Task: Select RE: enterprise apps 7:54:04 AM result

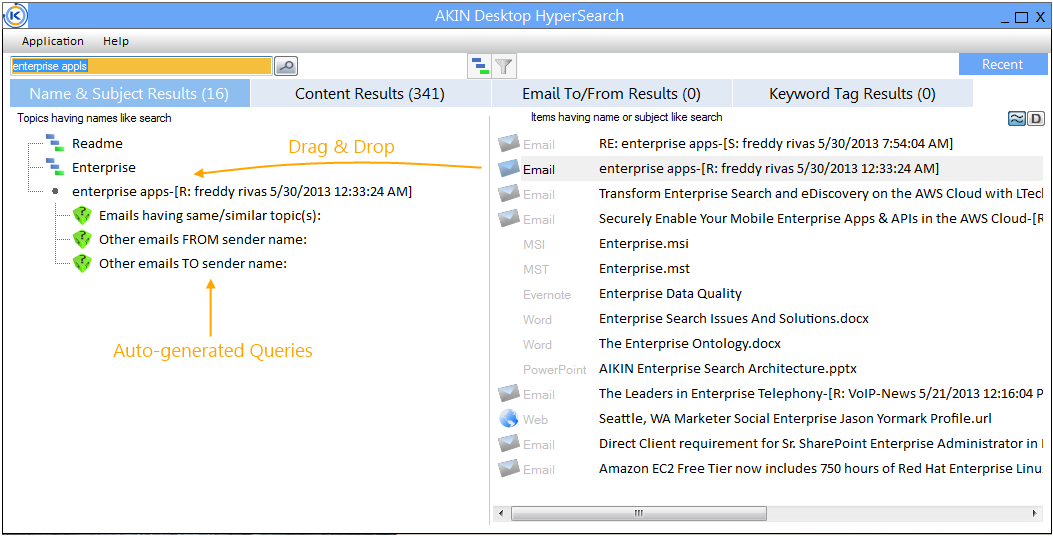Action: pyautogui.click(x=776, y=143)
